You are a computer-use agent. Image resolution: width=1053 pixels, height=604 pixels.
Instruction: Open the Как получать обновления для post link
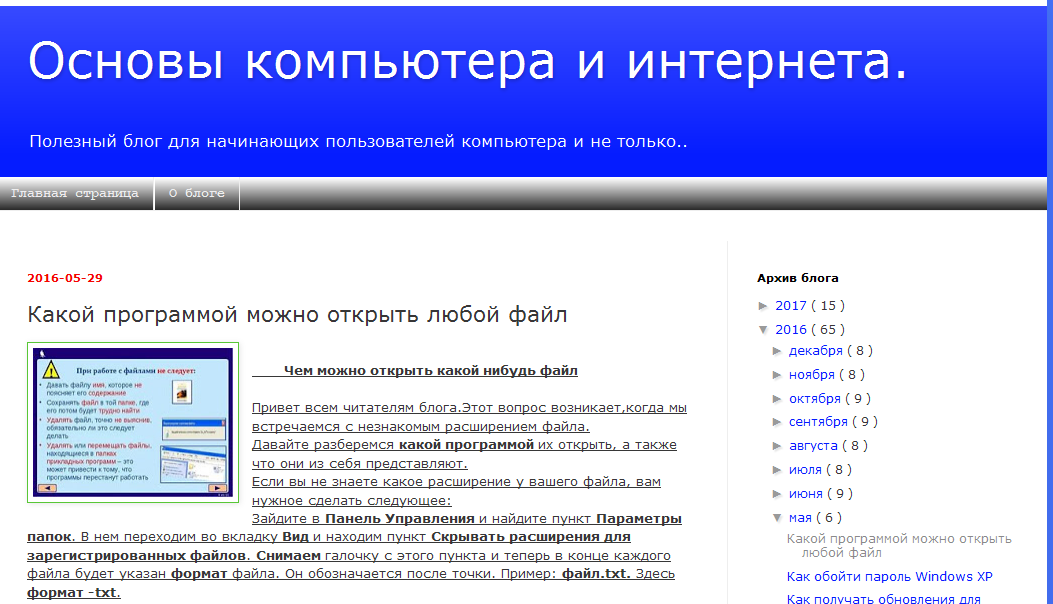point(883,599)
